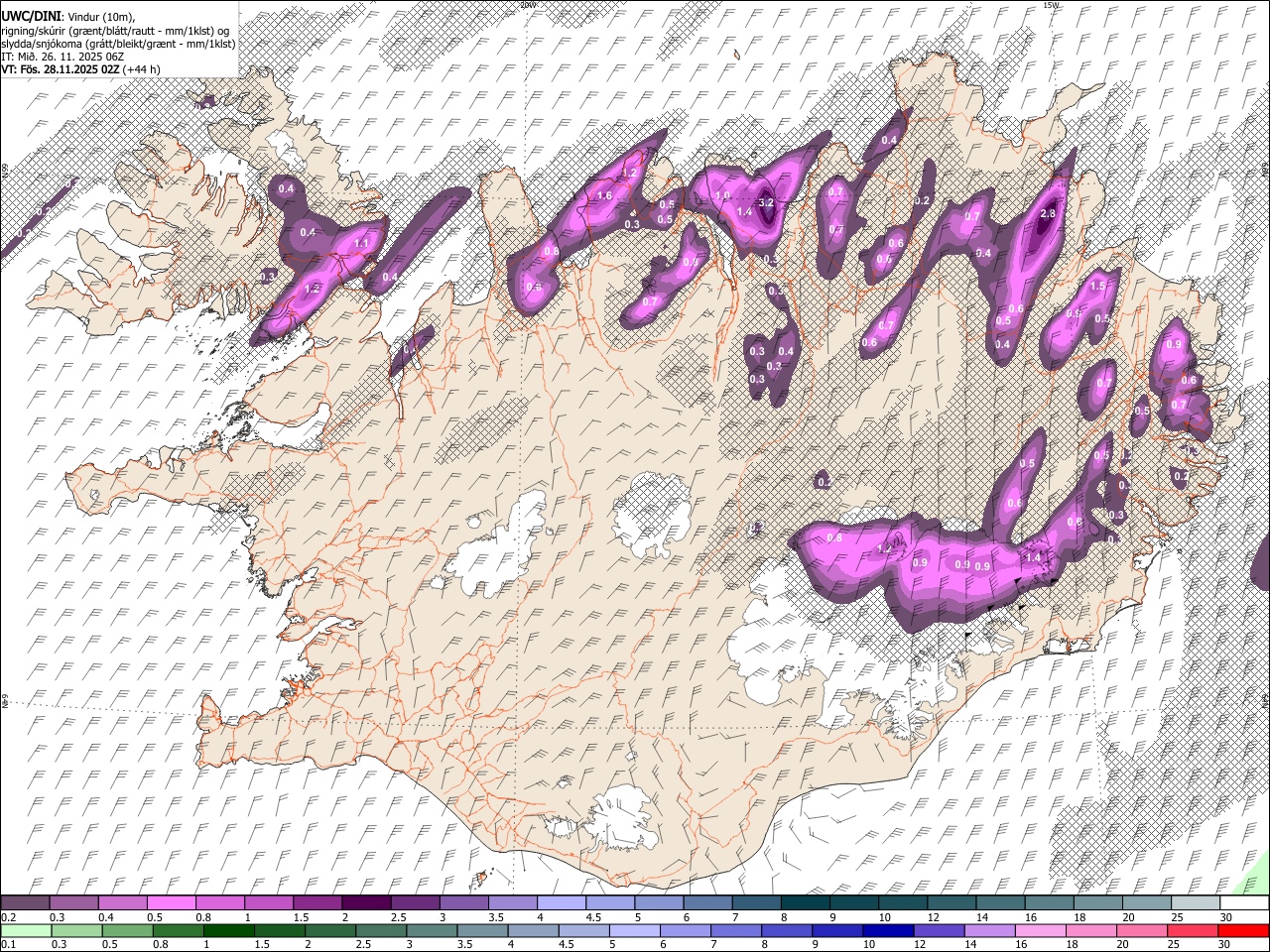Click the '0.2' label in the top legend row
This screenshot has width=1270, height=952.
(x=9, y=917)
